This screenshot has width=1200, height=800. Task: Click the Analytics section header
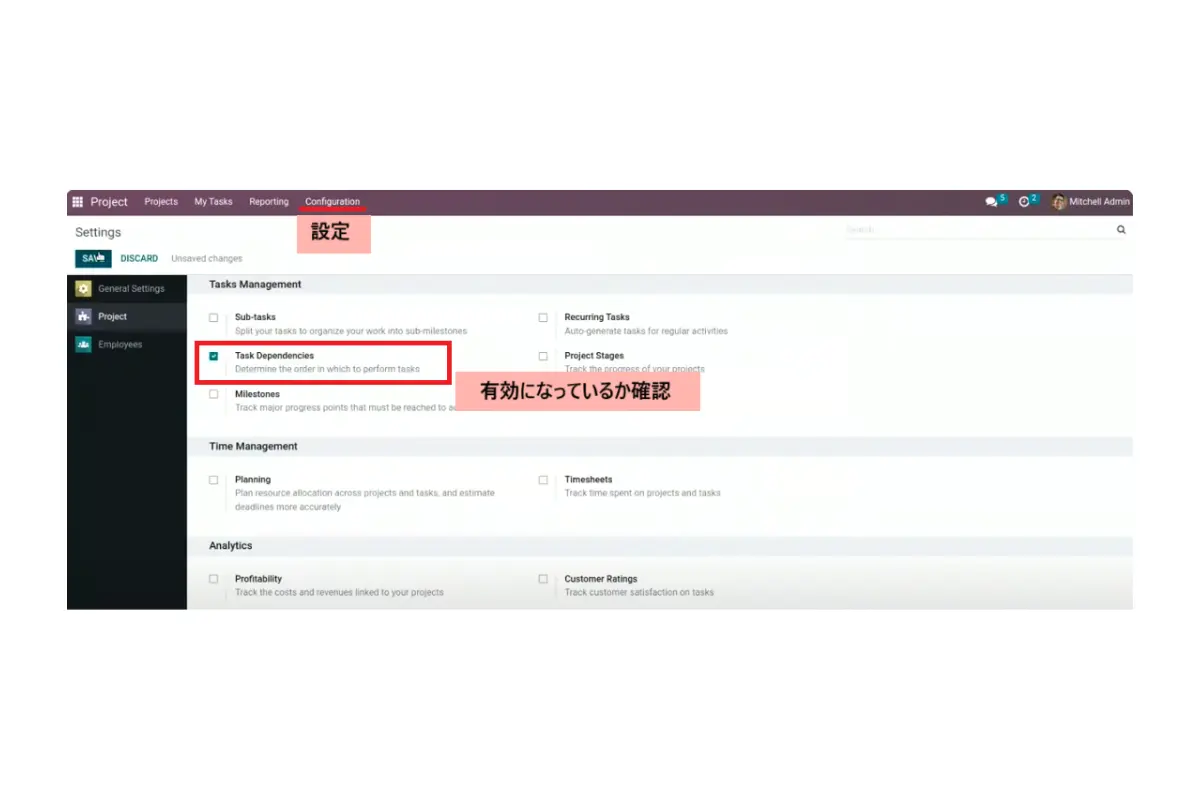[230, 546]
